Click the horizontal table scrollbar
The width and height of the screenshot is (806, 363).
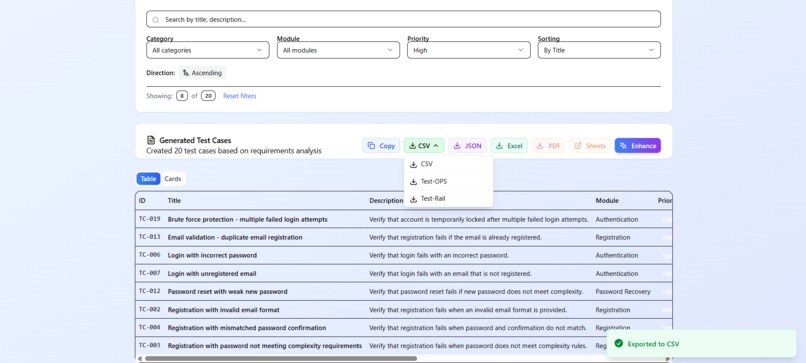coord(281,358)
